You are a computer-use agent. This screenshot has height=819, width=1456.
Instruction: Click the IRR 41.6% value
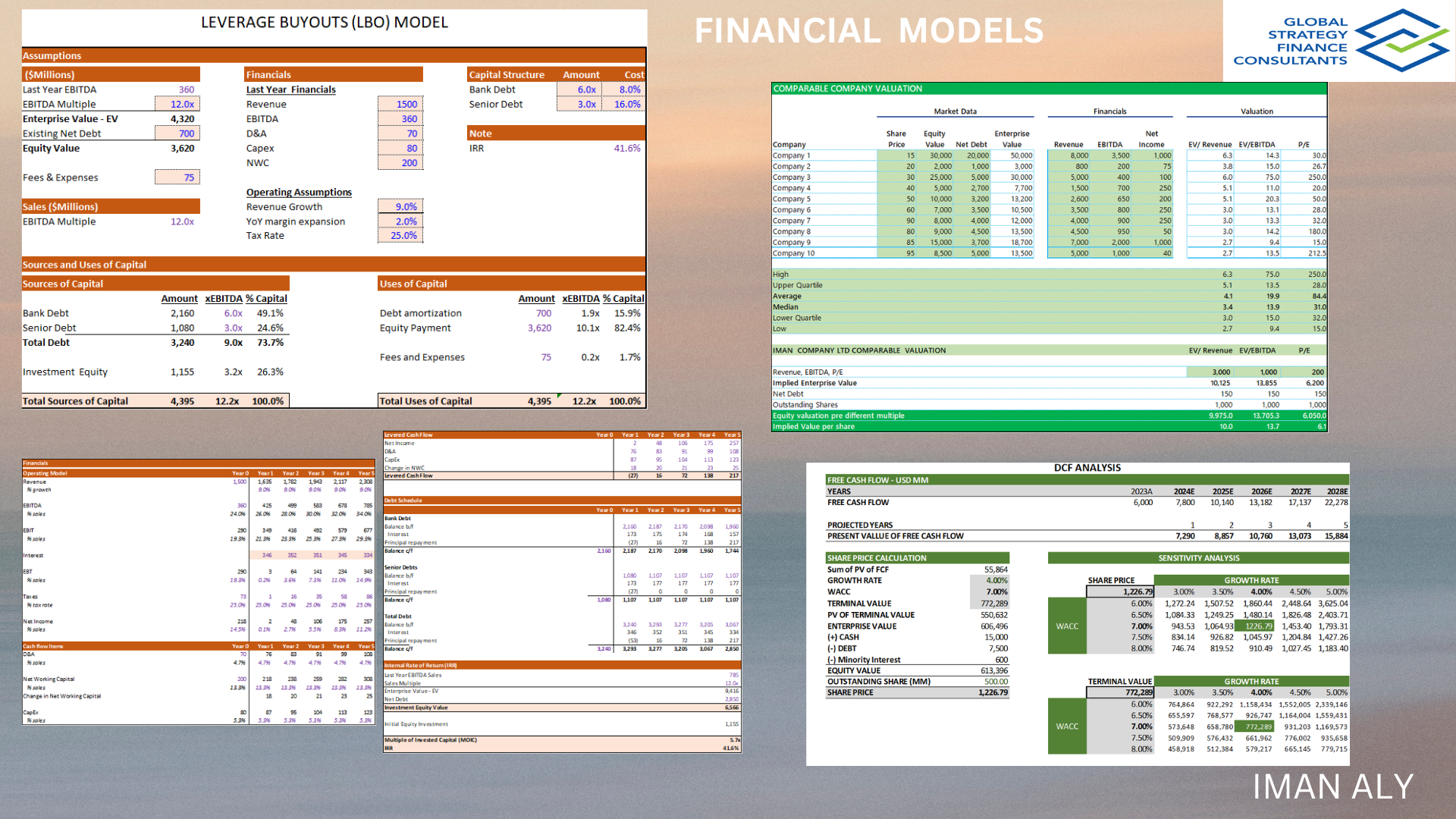click(626, 149)
